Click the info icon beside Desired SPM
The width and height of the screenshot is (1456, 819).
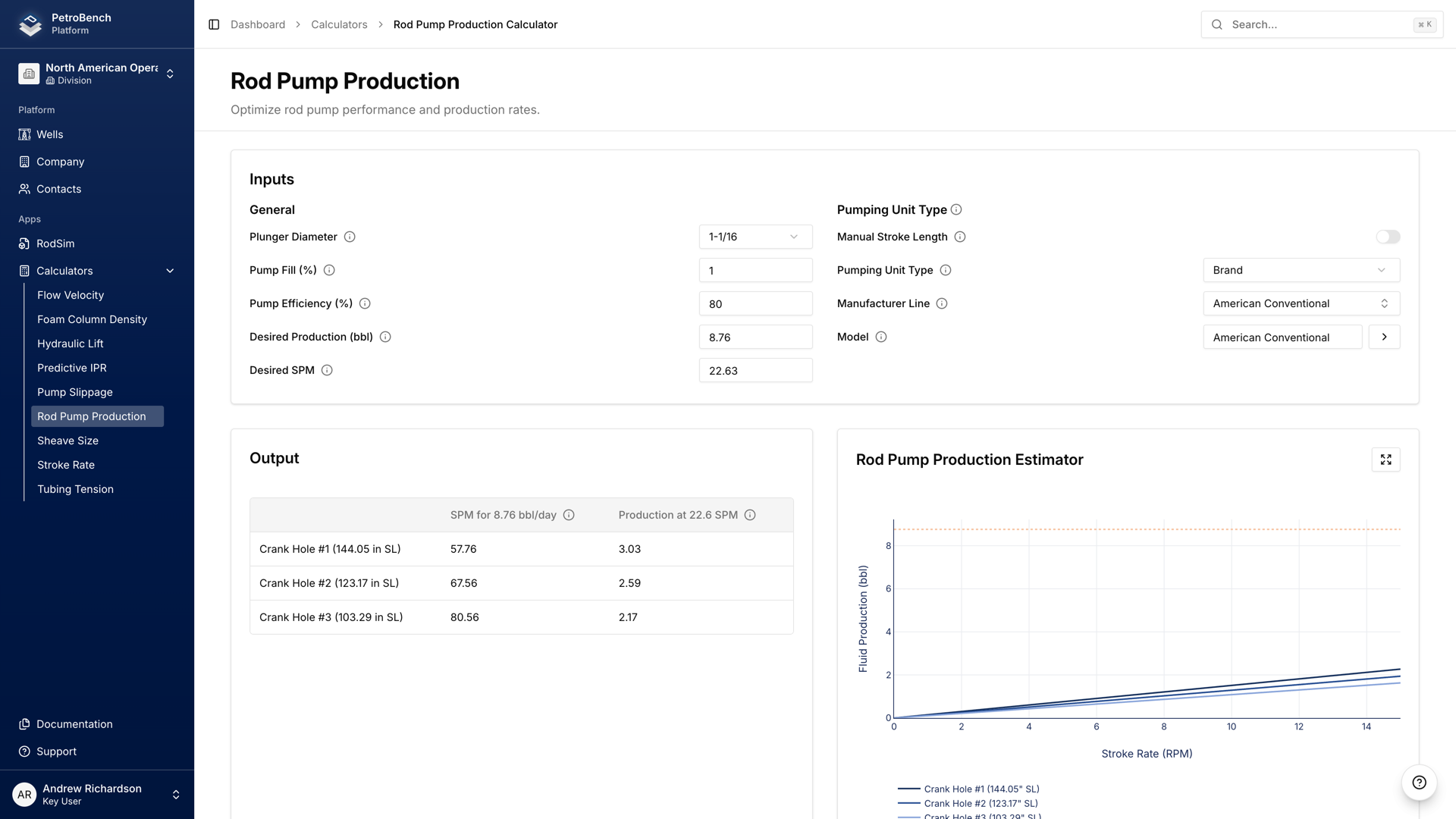[327, 370]
